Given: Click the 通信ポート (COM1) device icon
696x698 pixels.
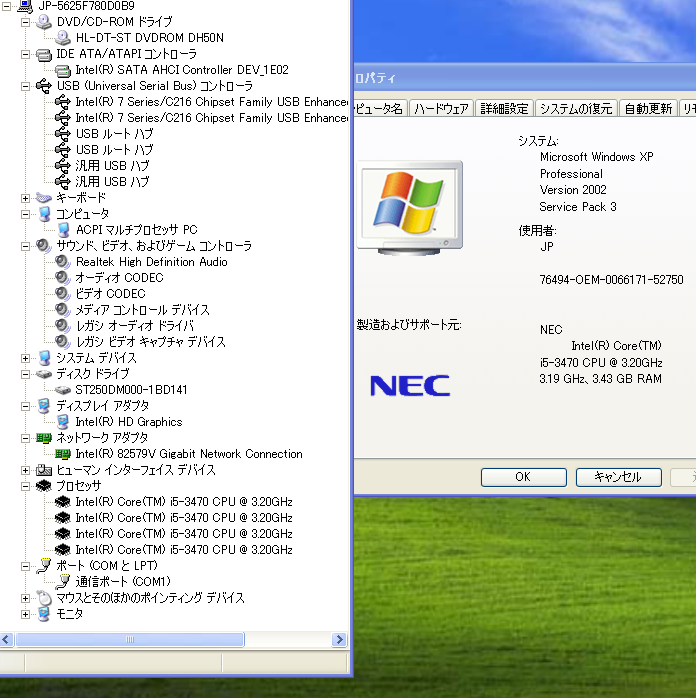Looking at the screenshot, I should pyautogui.click(x=63, y=581).
